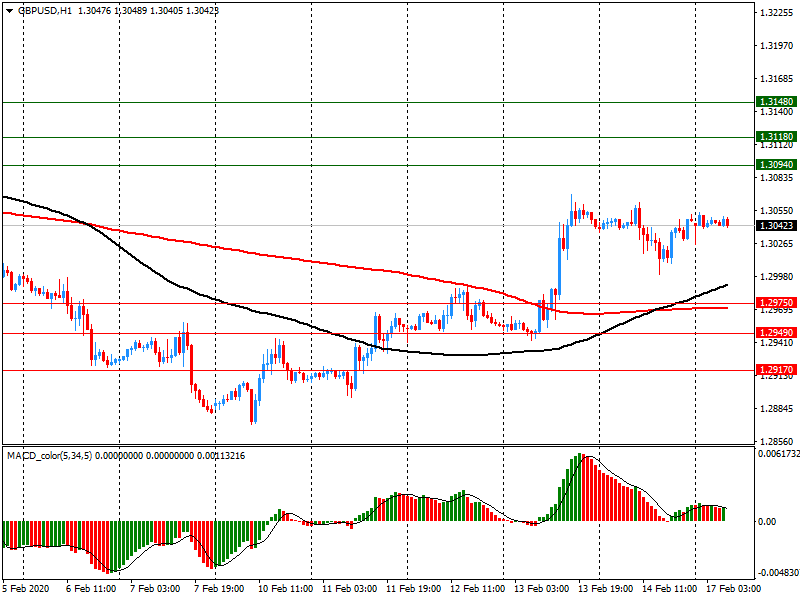Select the 7 Feb 03:00 time axis label
Viewport: 800px width, 600px height.
pos(155,589)
